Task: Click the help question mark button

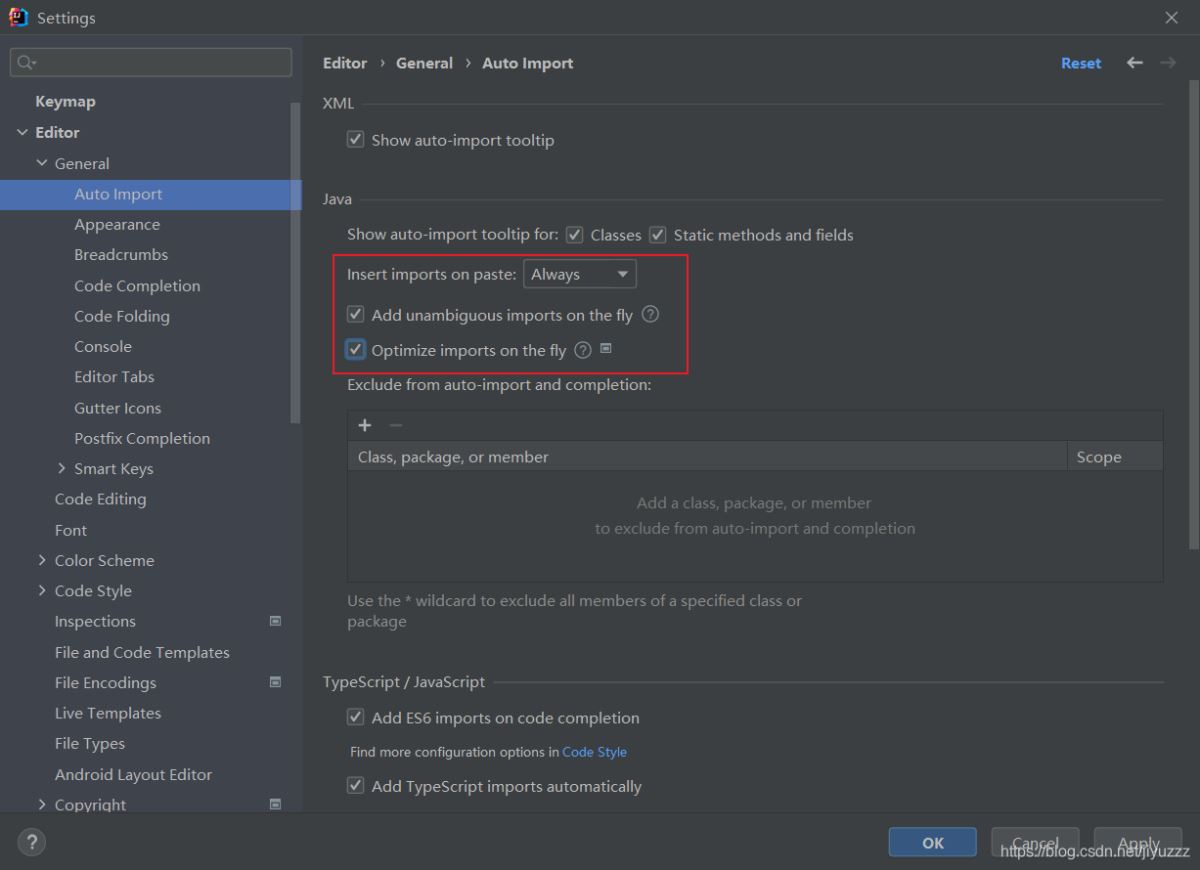Action: pos(31,842)
